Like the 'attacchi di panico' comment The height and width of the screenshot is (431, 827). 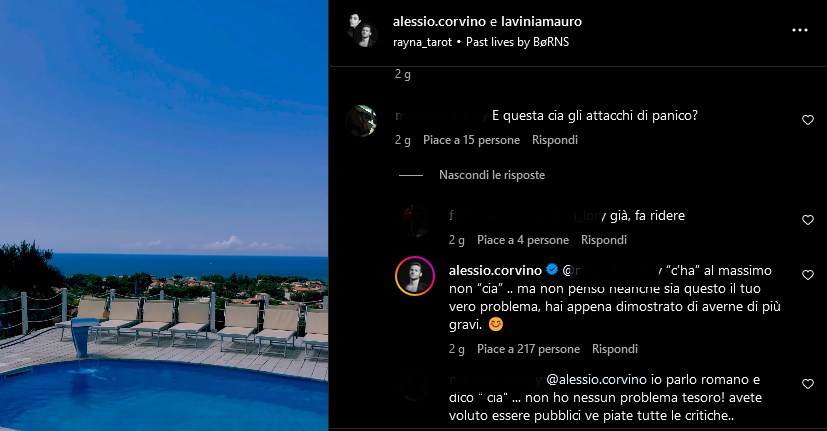(x=807, y=120)
